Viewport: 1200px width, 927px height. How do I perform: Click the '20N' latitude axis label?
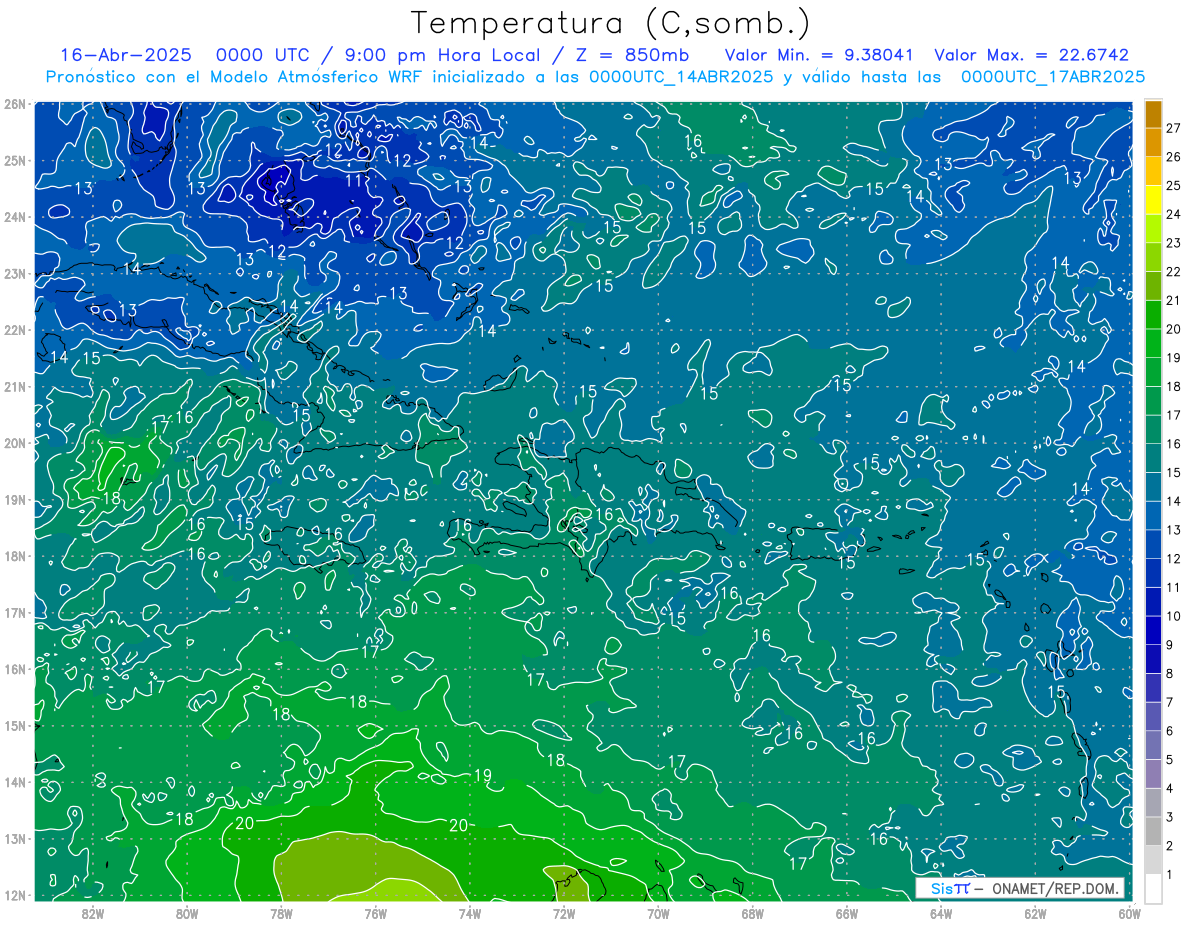[14, 443]
